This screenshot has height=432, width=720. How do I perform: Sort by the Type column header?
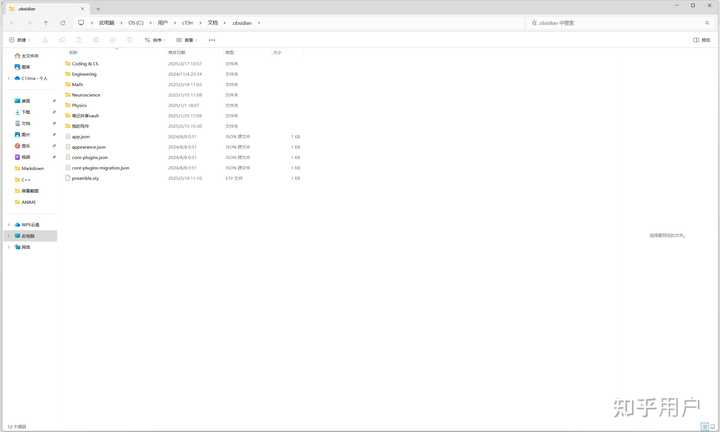point(230,53)
